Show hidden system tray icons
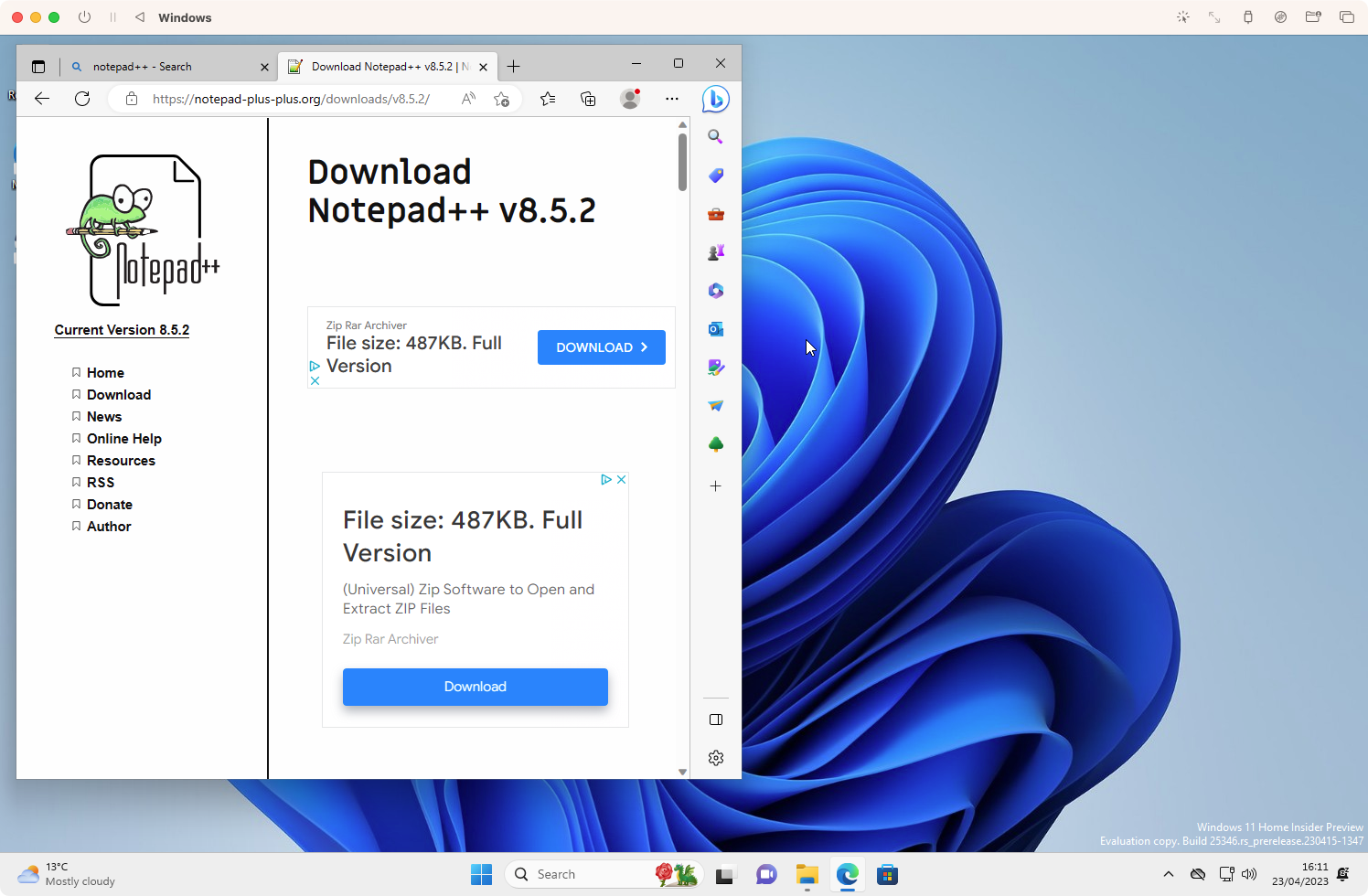The height and width of the screenshot is (896, 1368). [x=1169, y=874]
